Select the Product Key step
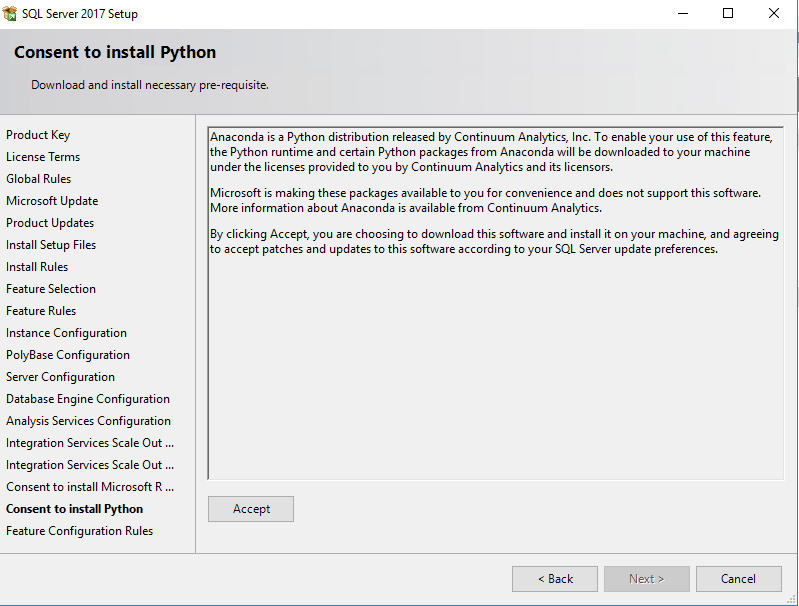 point(38,135)
